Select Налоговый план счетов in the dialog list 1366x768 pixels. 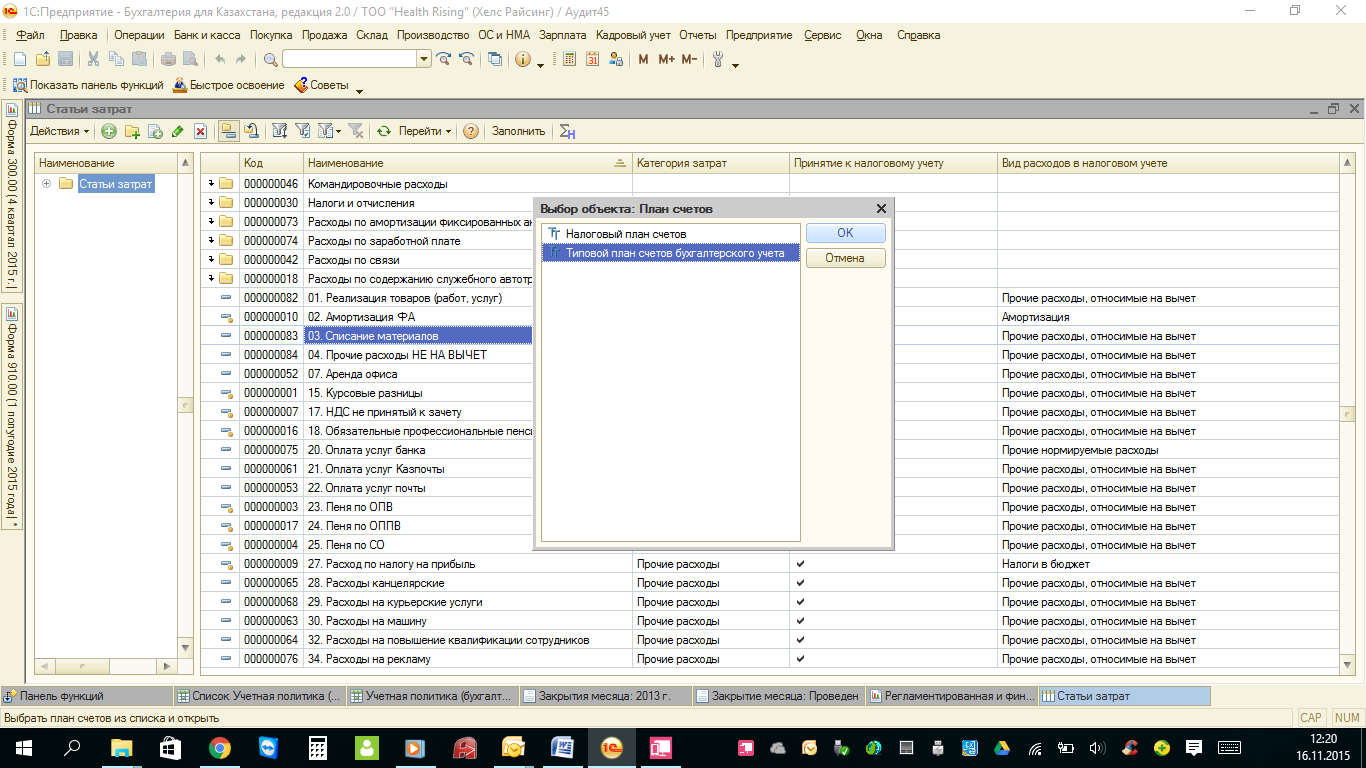[x=670, y=234]
